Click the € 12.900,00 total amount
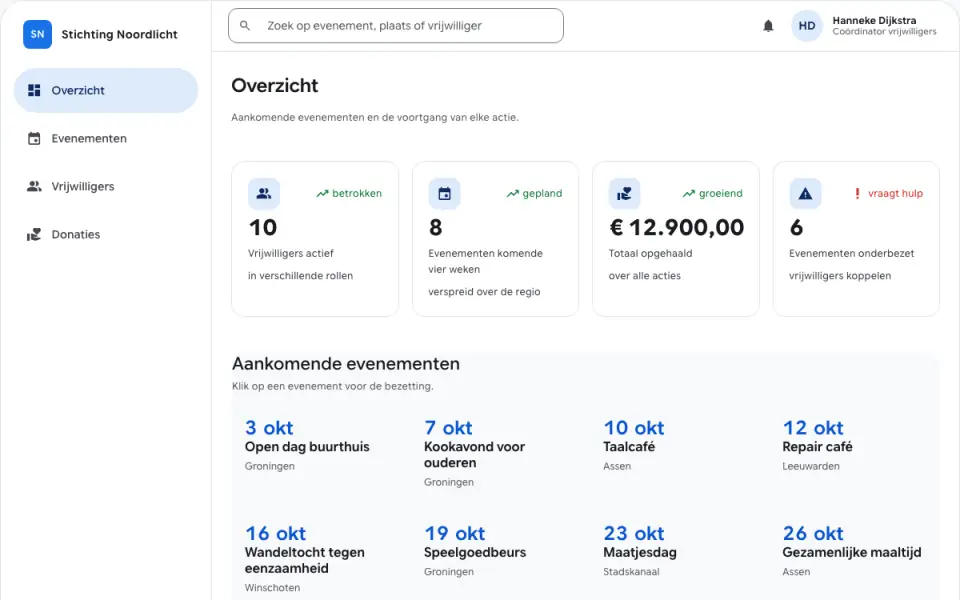The height and width of the screenshot is (600, 960). [x=677, y=228]
